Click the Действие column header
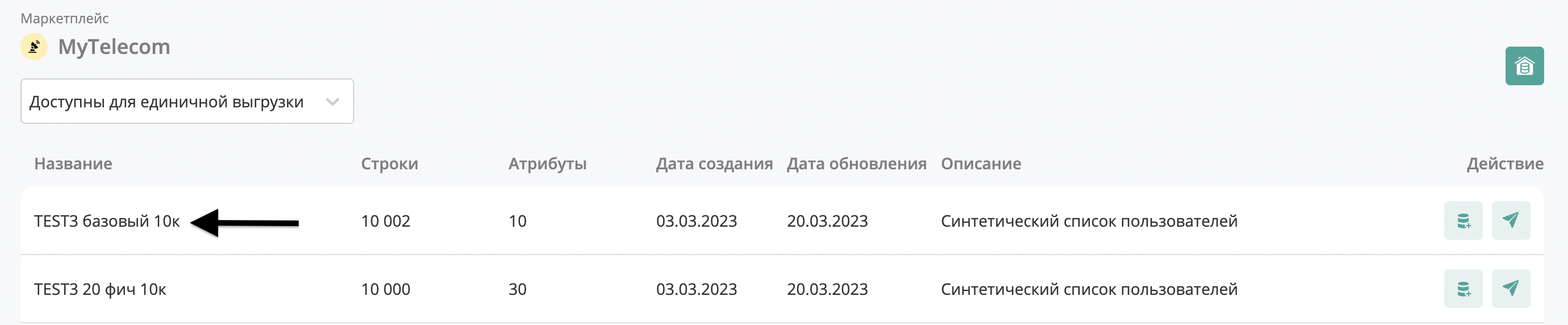Viewport: 1568px width, 325px height. click(x=1504, y=164)
